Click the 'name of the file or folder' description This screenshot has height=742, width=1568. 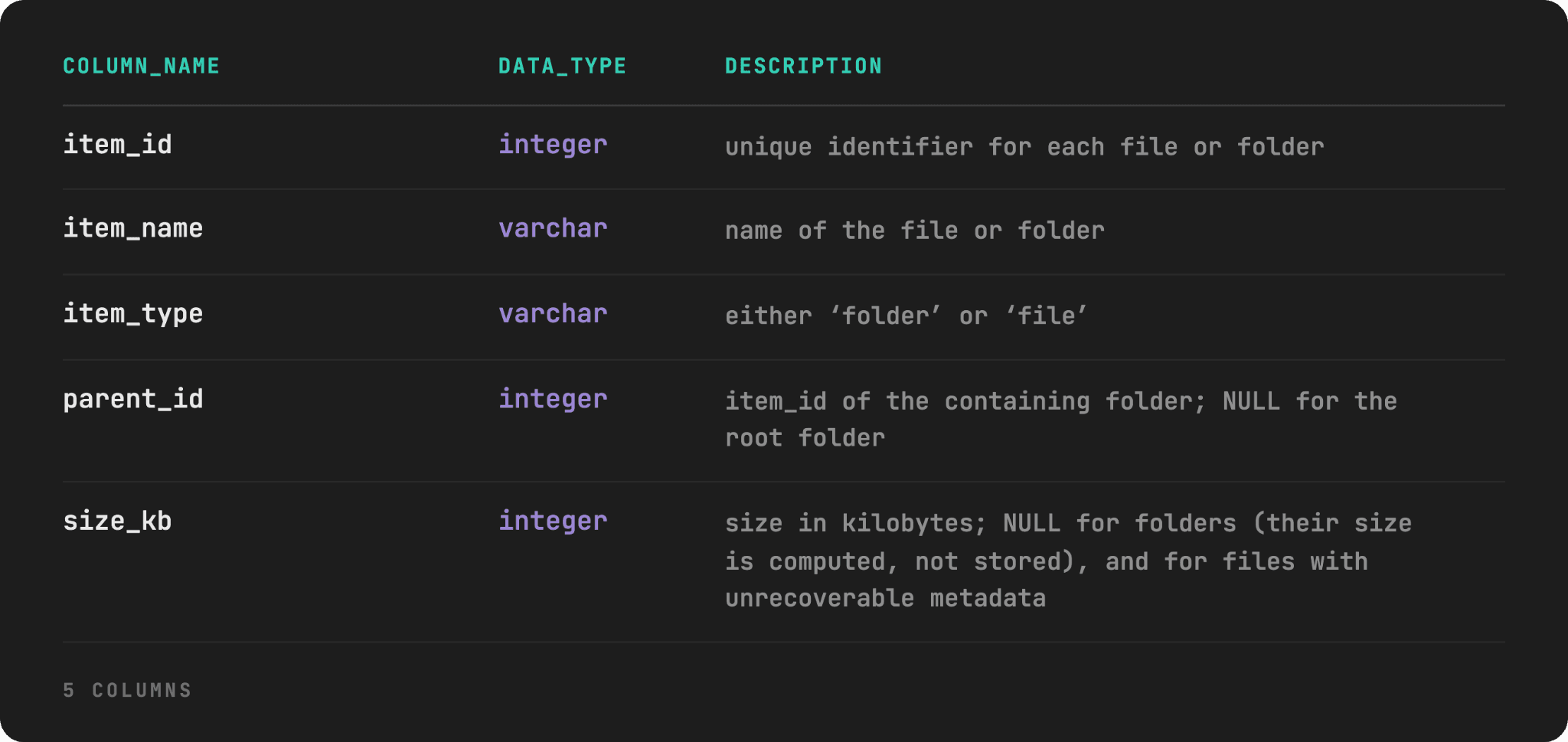[x=915, y=230]
